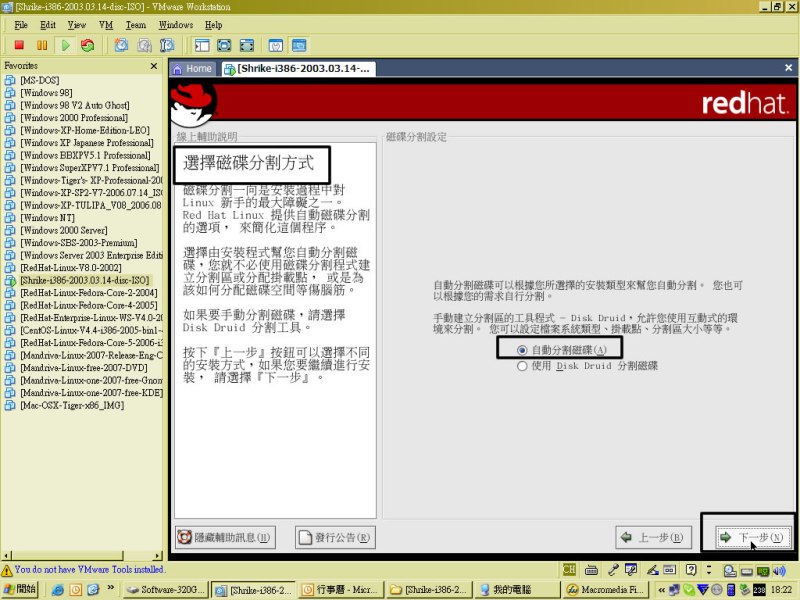This screenshot has height=600, width=800.
Task: Click the Take Snapshot toolbar icon
Action: 121,45
